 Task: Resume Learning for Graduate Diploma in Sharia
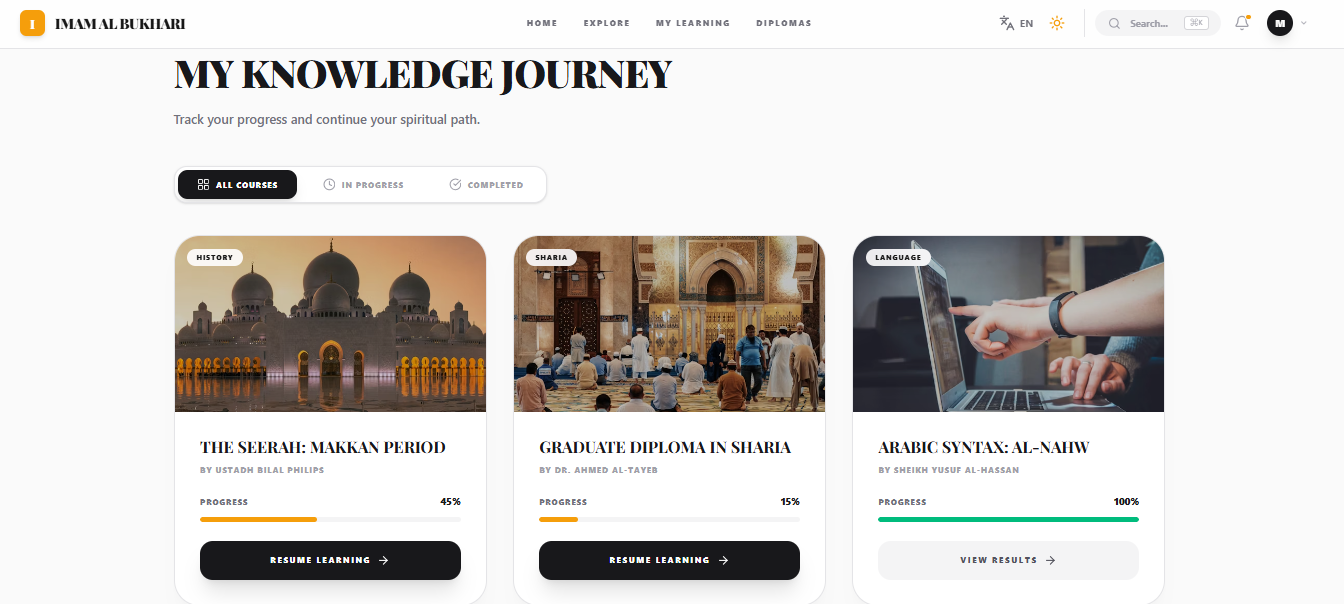point(669,560)
